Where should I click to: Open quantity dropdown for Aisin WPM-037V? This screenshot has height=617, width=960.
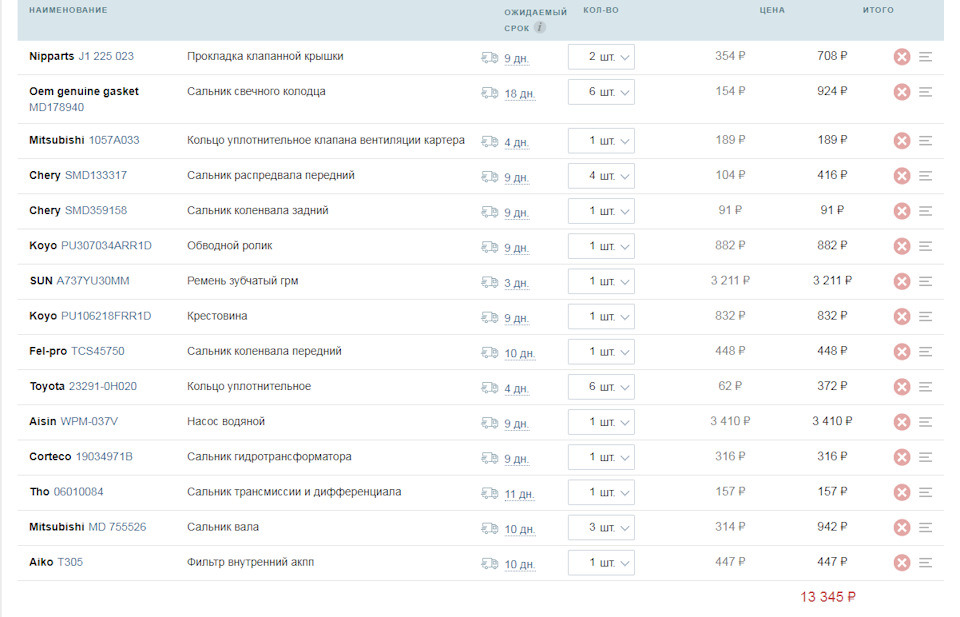pos(601,422)
